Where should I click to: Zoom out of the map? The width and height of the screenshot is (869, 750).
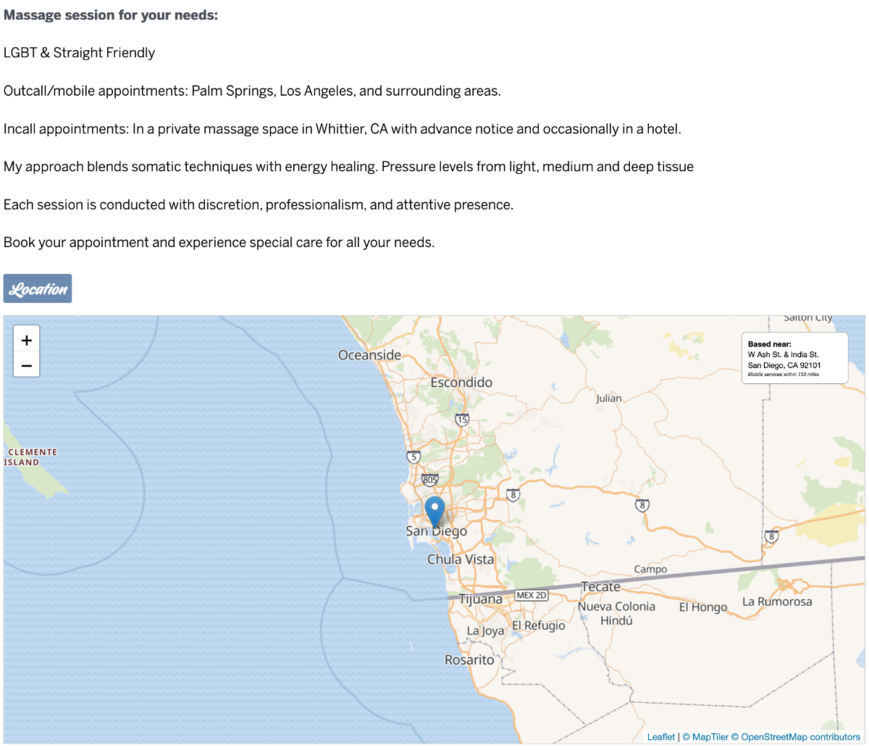[x=26, y=366]
